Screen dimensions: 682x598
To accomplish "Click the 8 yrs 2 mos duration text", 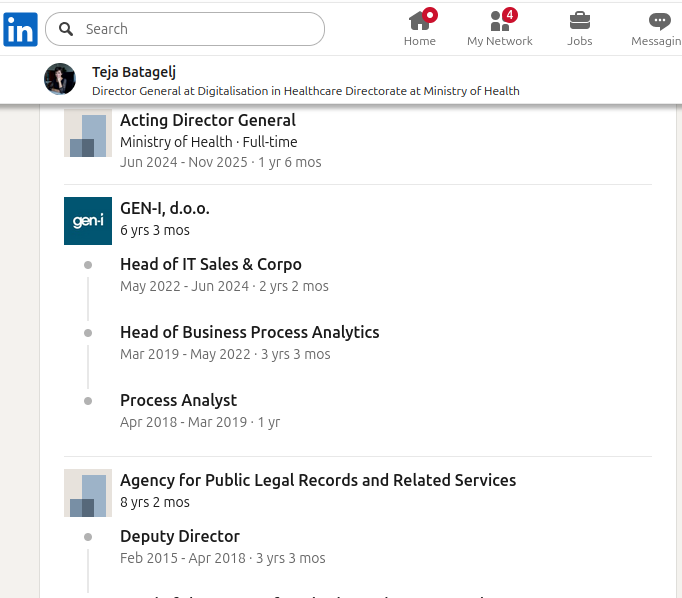I will point(155,502).
